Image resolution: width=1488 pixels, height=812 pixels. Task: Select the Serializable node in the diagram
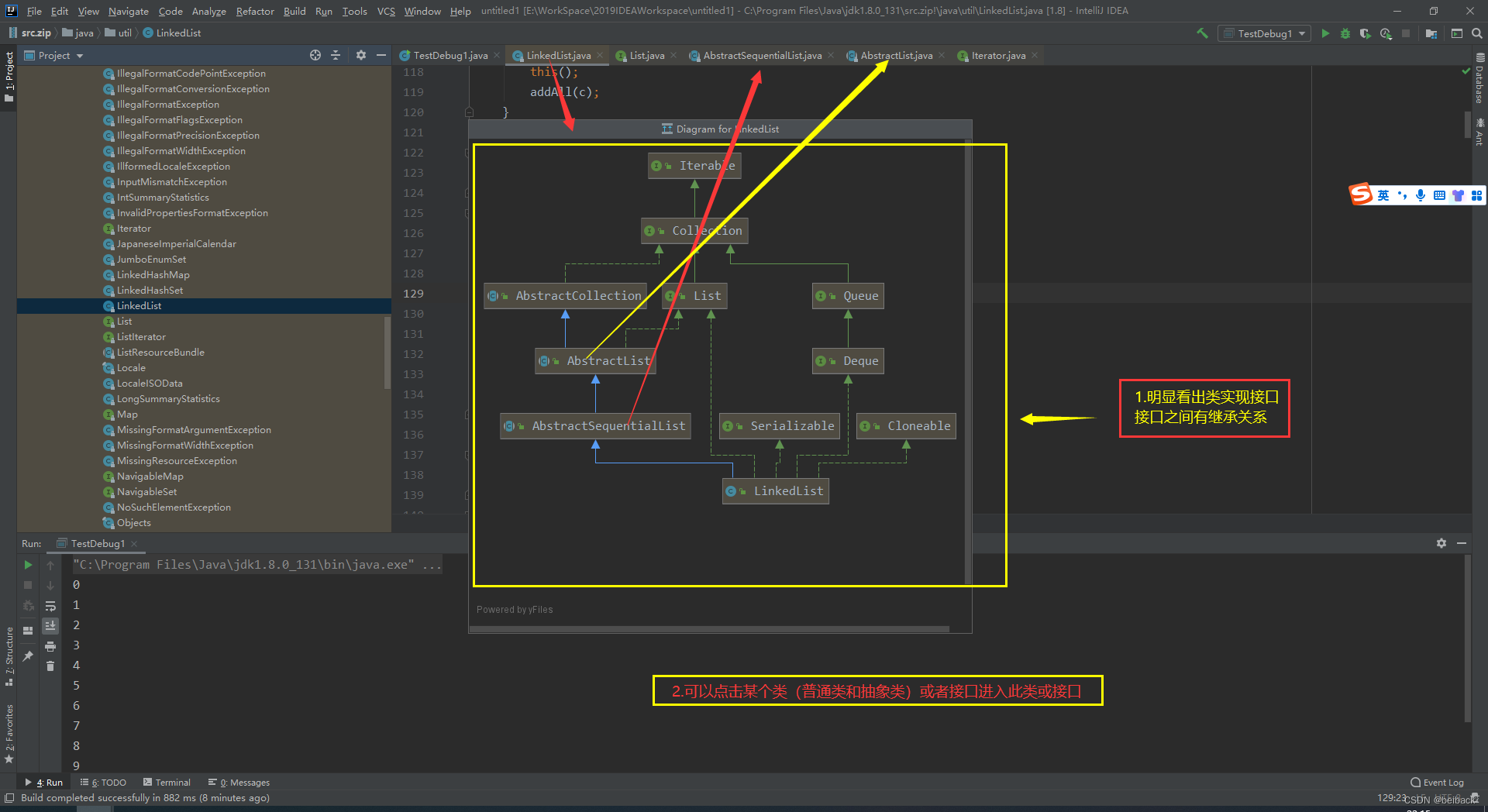pos(780,426)
